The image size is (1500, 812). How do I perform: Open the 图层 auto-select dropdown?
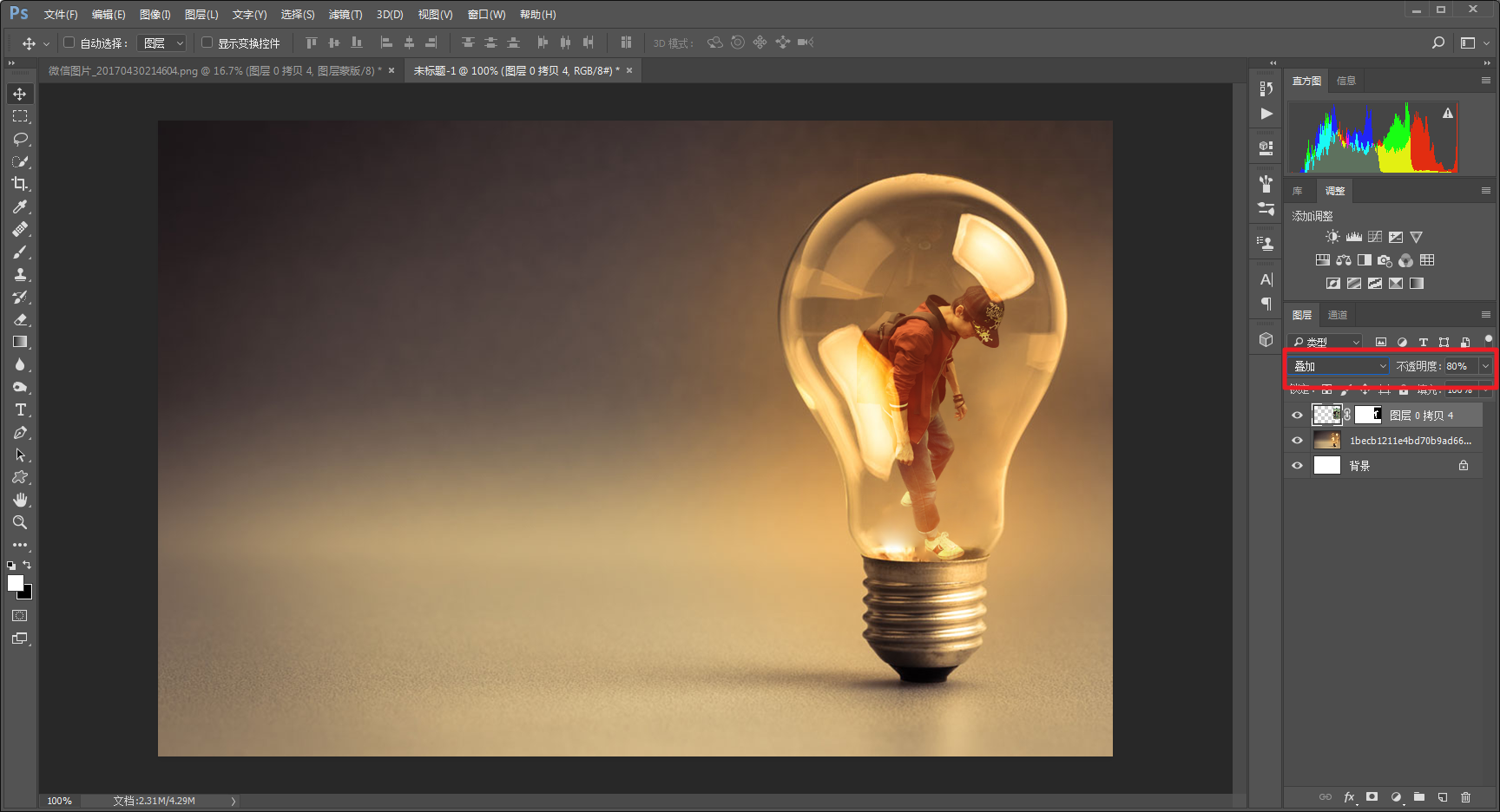[x=161, y=43]
